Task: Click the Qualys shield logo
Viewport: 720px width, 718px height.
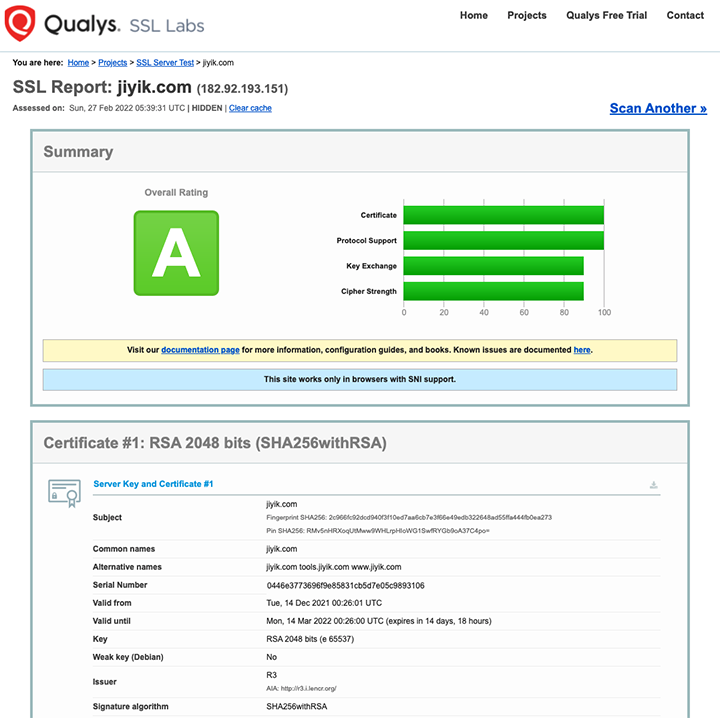Action: 19,23
